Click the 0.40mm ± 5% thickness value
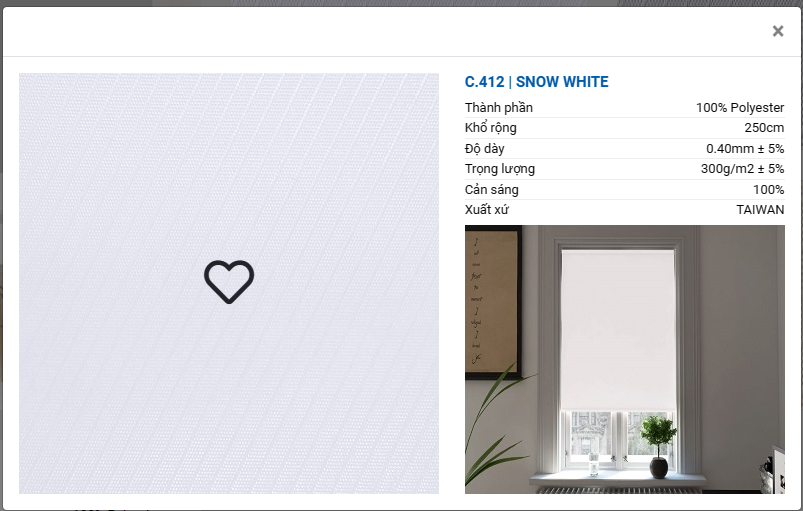Screen dimensions: 803x511 tap(745, 148)
